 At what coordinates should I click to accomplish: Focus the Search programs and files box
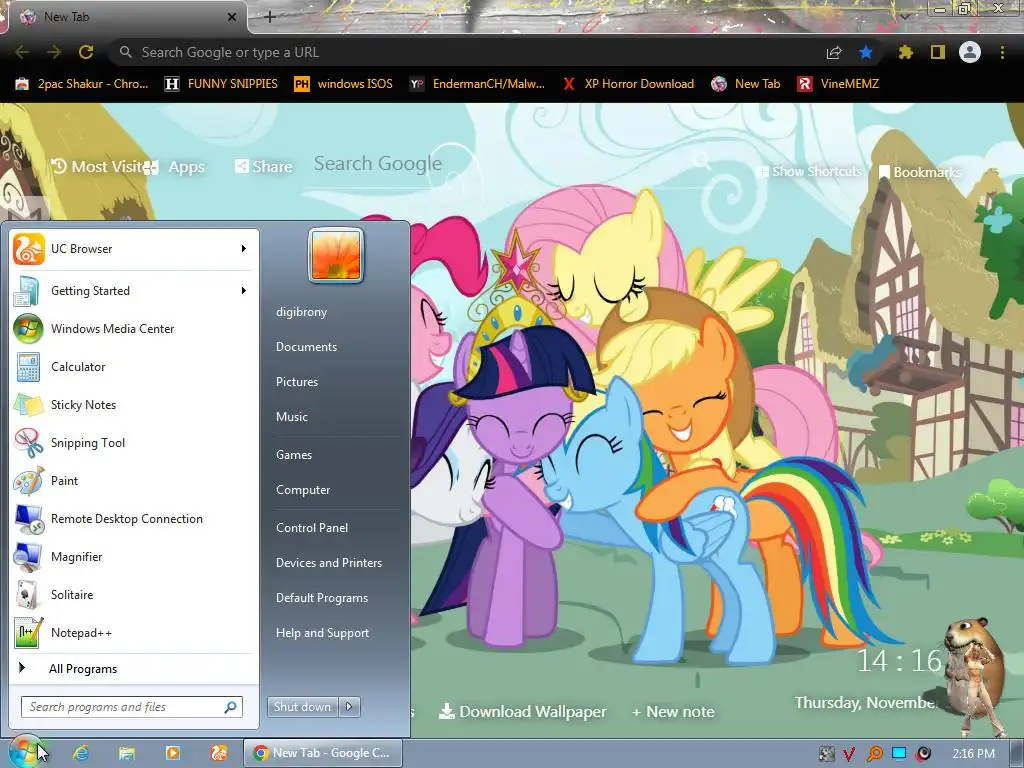point(132,707)
